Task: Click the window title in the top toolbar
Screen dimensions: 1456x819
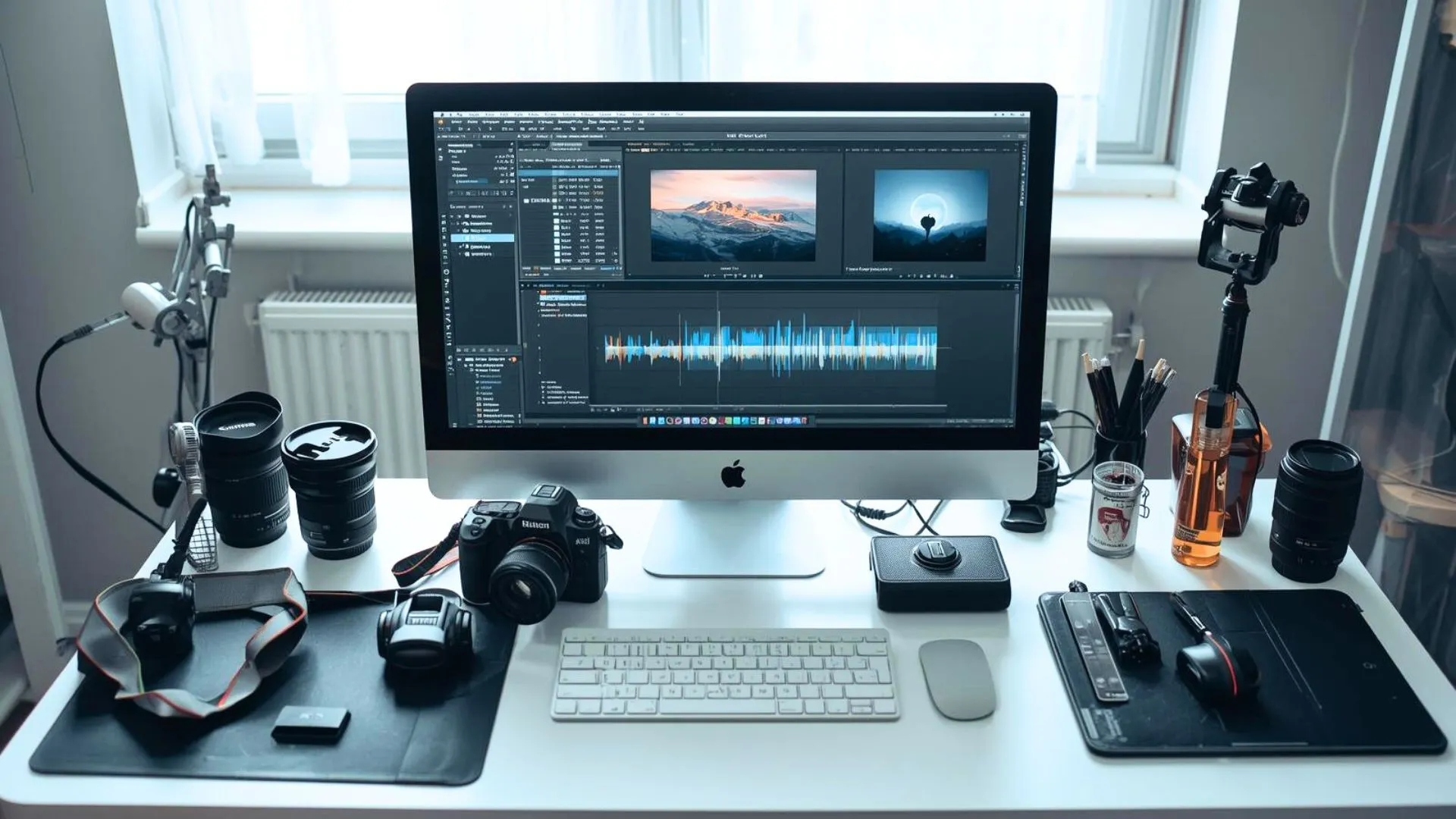Action: tap(745, 136)
